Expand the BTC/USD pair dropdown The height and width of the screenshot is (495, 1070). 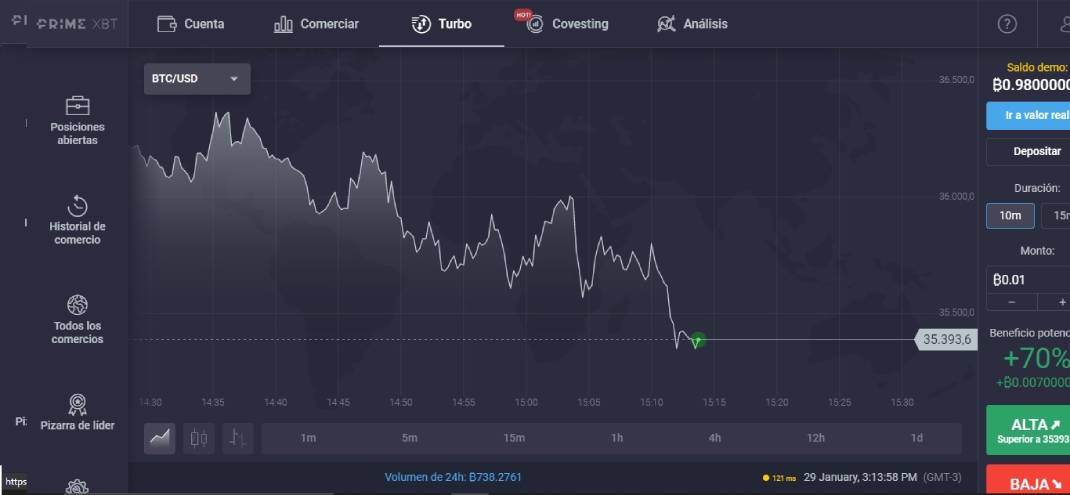click(197, 79)
